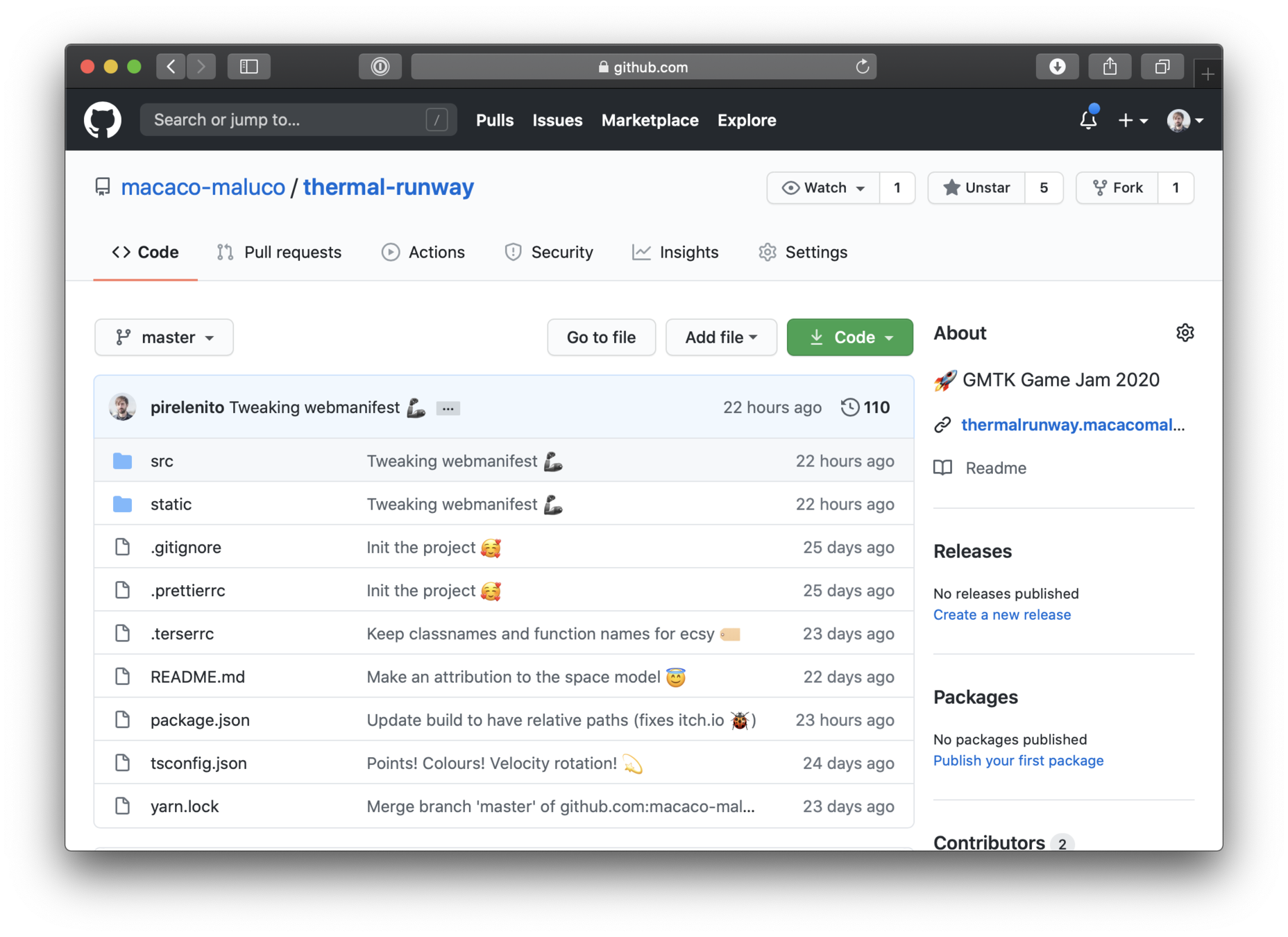
Task: Open 110 commits history link
Action: point(865,407)
